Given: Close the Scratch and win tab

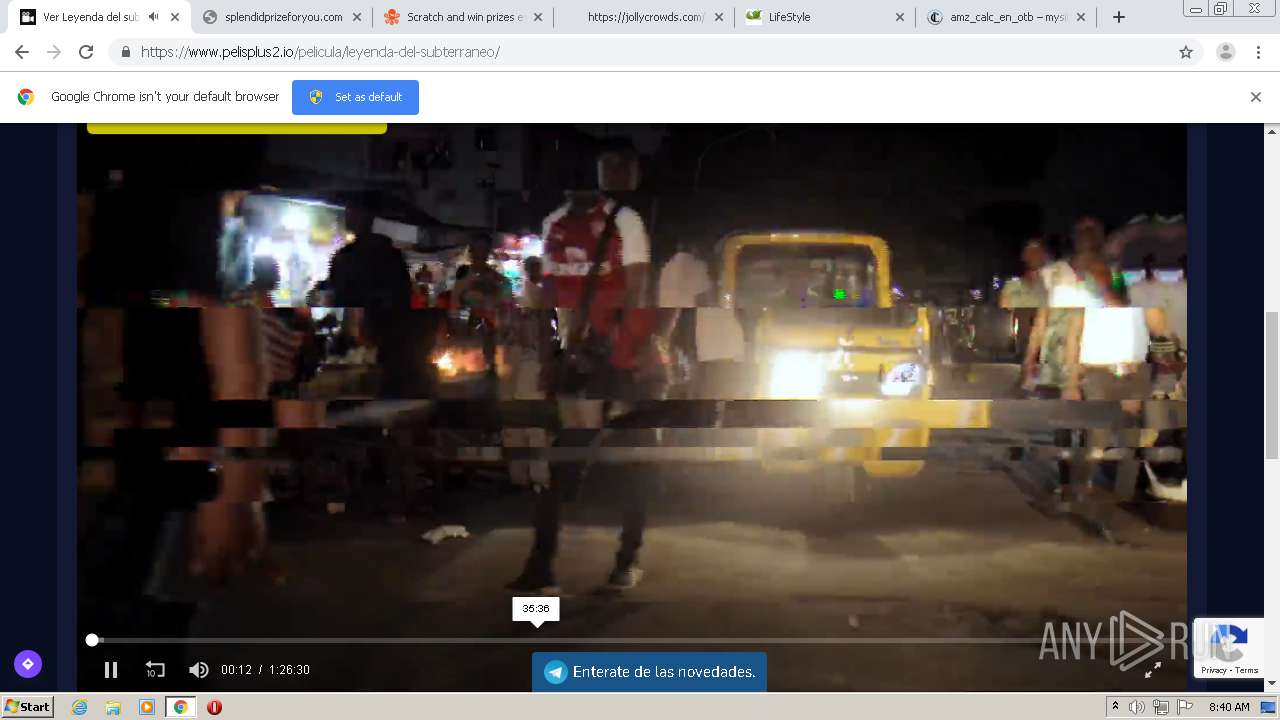Looking at the screenshot, I should [538, 17].
